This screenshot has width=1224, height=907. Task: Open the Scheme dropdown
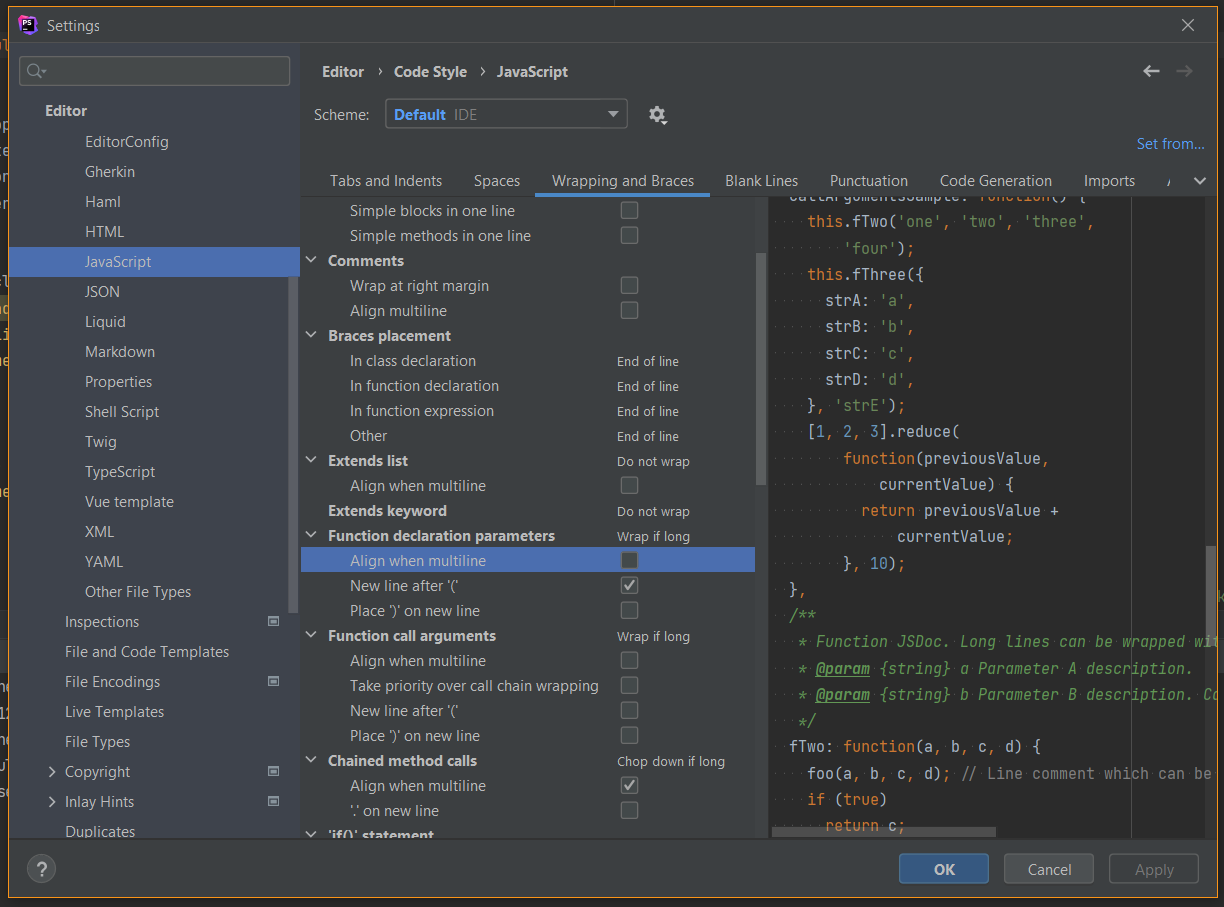click(x=506, y=115)
